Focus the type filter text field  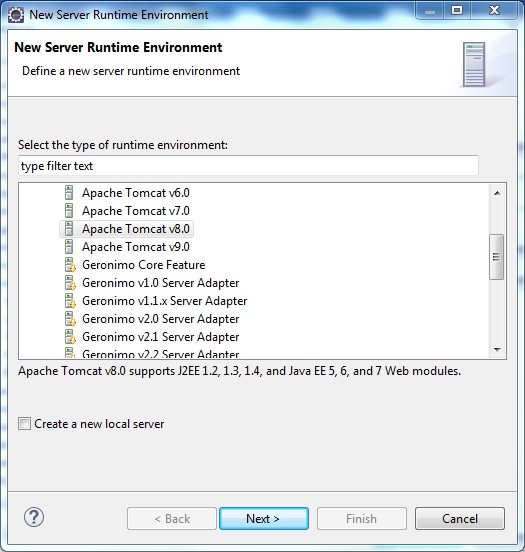[248, 165]
